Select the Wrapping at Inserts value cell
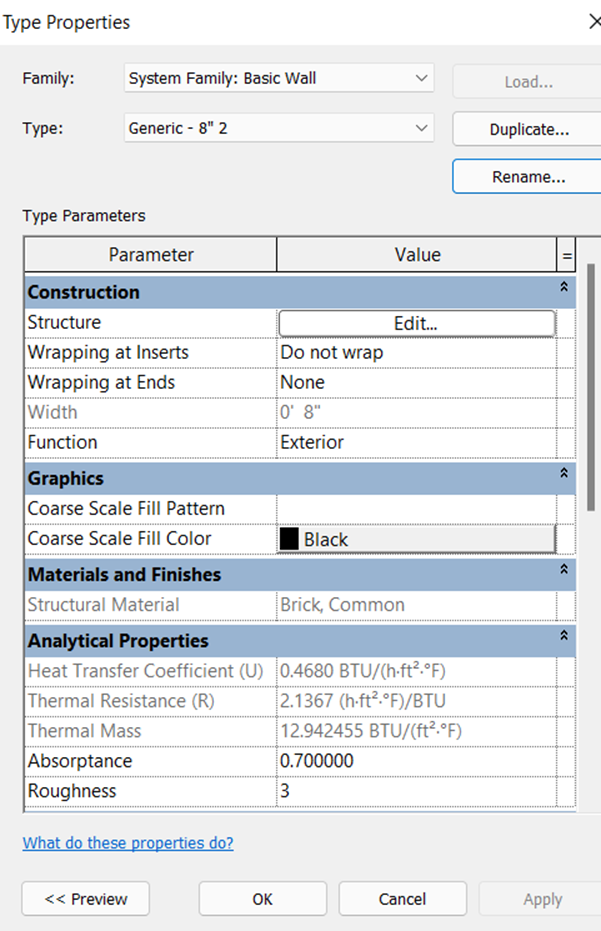601x931 pixels. tap(417, 353)
